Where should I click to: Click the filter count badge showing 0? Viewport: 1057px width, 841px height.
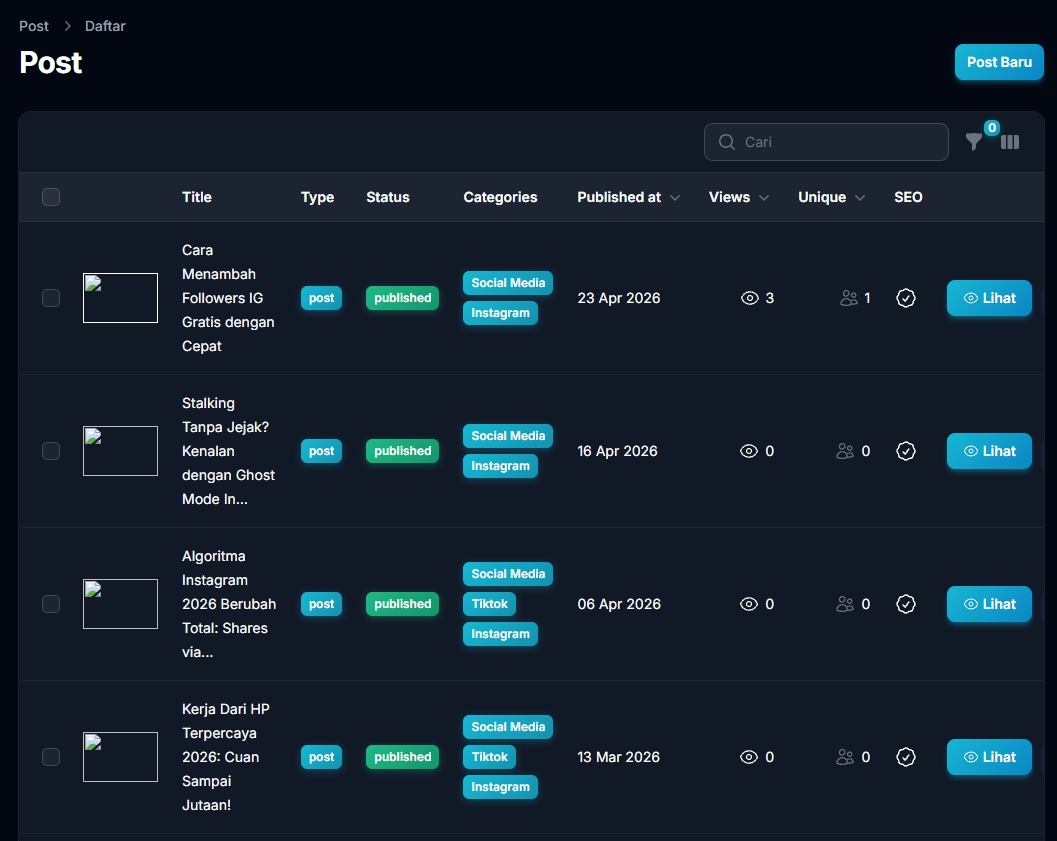click(x=992, y=127)
